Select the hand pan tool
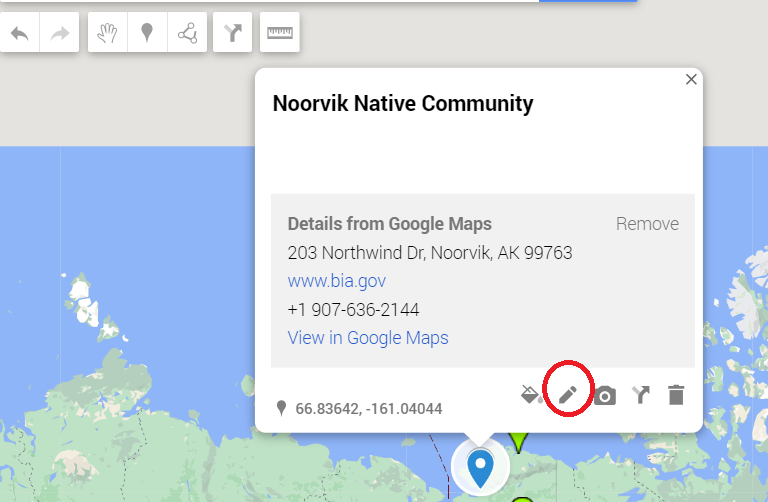This screenshot has height=502, width=768. [x=107, y=32]
